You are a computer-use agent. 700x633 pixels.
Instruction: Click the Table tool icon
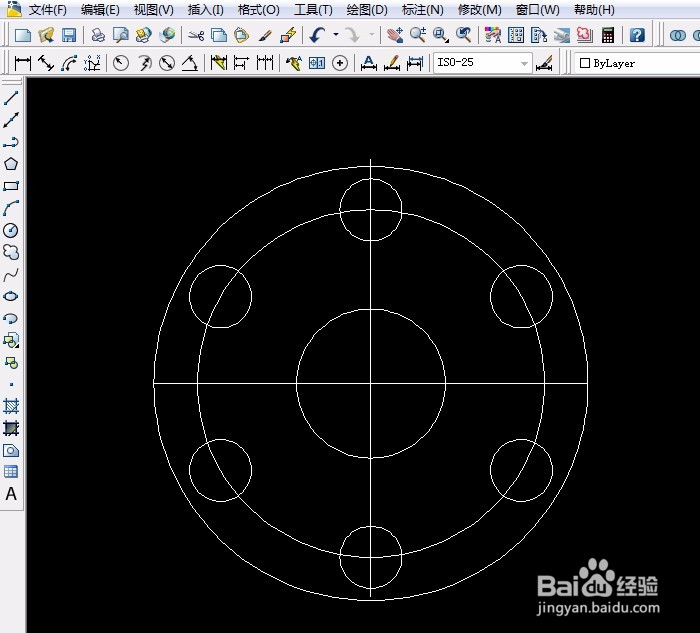11,472
